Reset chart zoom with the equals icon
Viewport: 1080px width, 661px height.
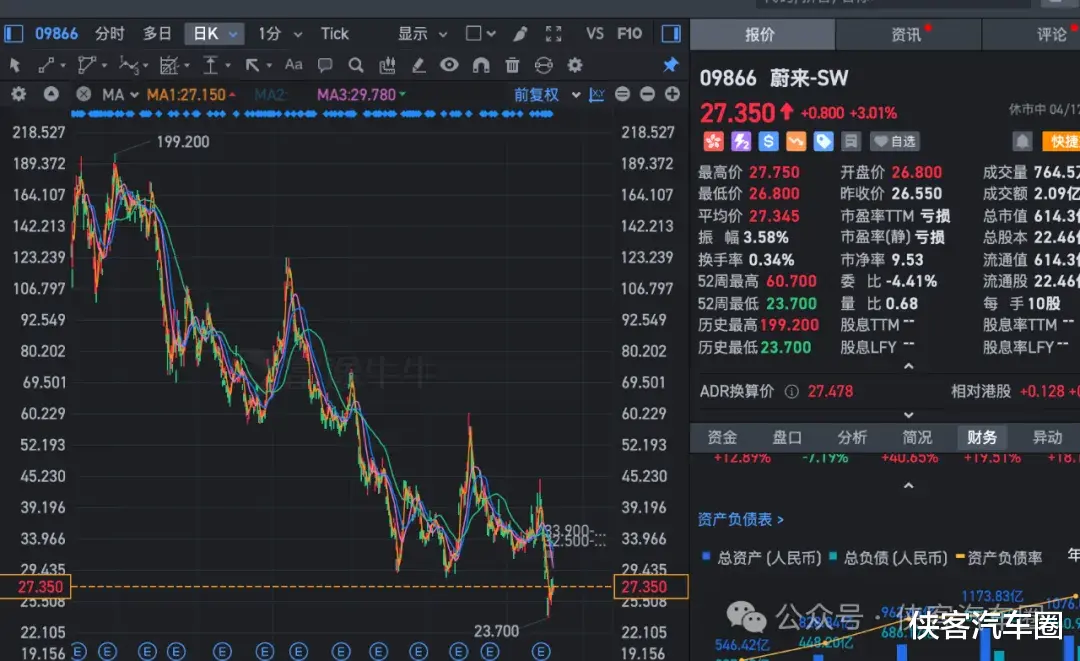coord(622,94)
